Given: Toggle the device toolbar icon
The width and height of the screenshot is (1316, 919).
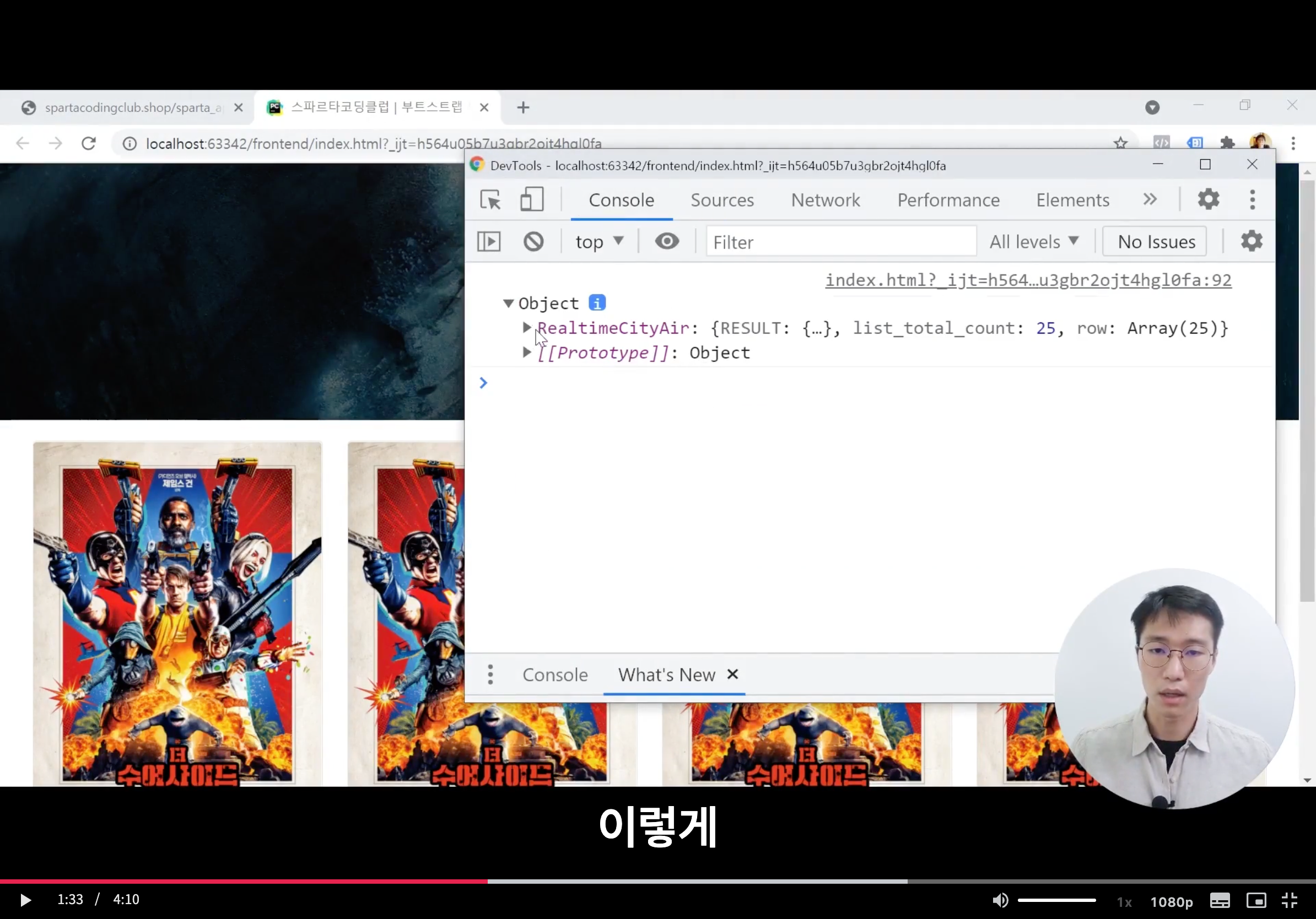Looking at the screenshot, I should (531, 200).
